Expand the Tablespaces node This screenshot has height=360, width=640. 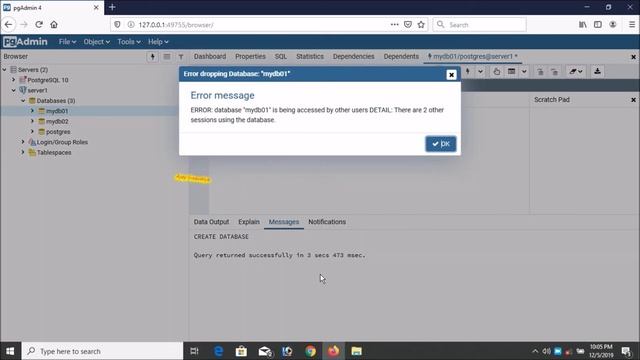[x=23, y=152]
